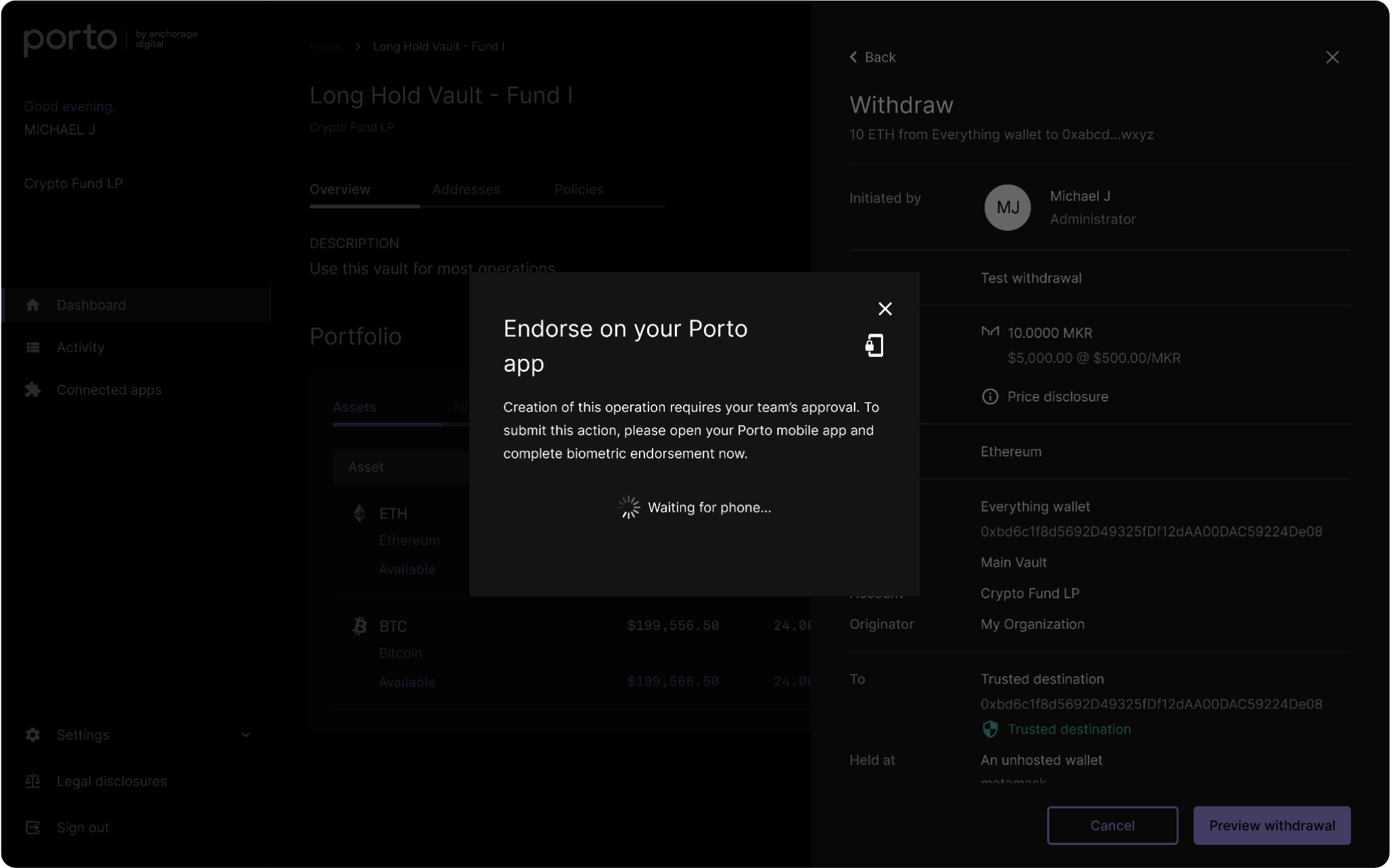
Task: Click the Activity list icon
Action: [32, 347]
